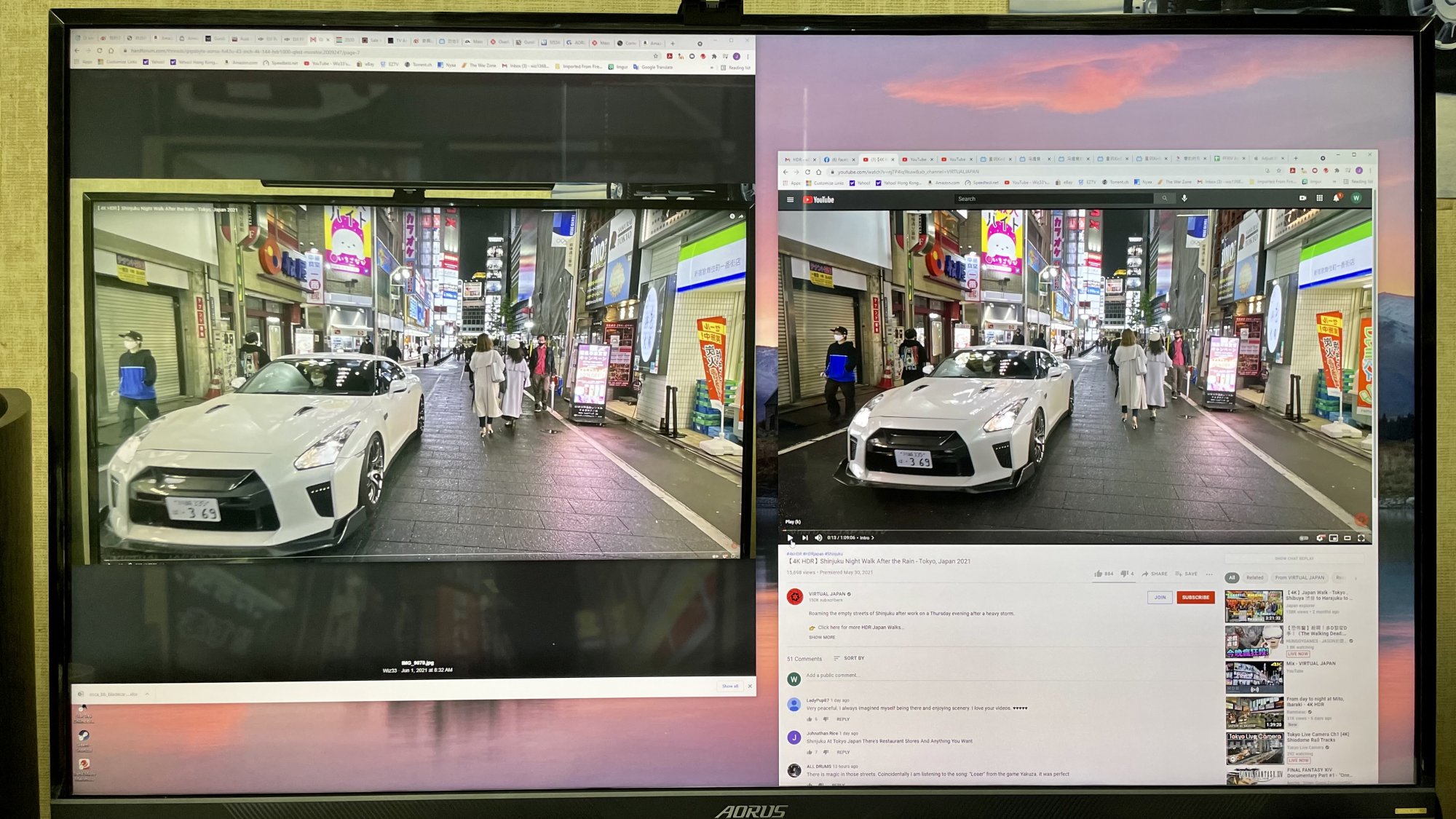Click the voice search microphone icon
This screenshot has width=1456, height=819.
click(1184, 198)
